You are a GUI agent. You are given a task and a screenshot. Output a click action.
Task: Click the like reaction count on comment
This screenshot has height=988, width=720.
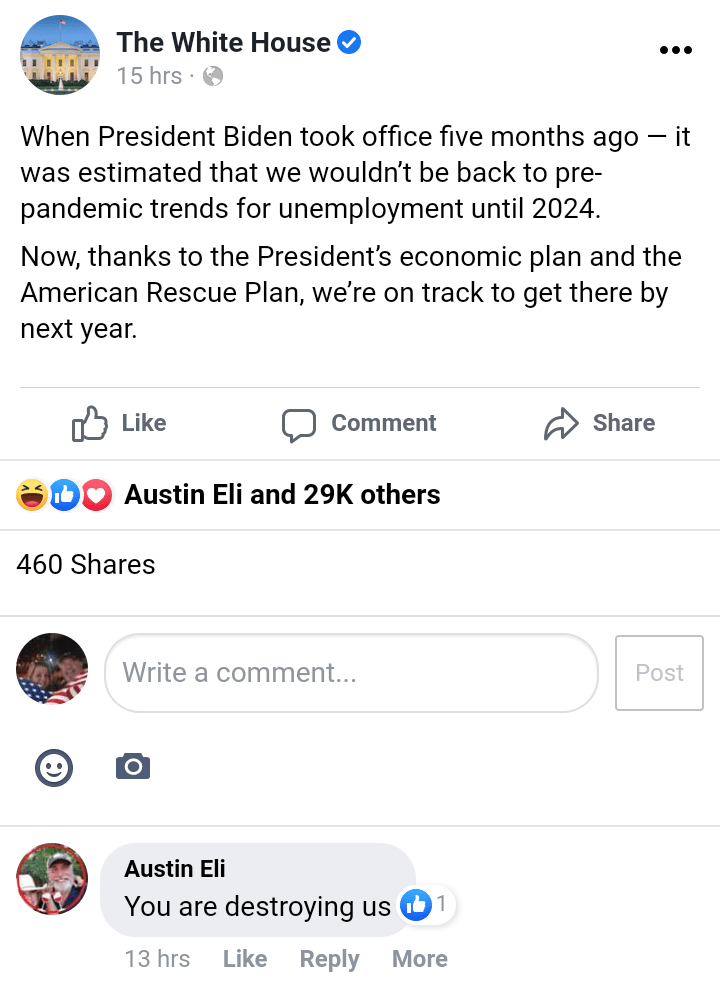click(x=428, y=906)
